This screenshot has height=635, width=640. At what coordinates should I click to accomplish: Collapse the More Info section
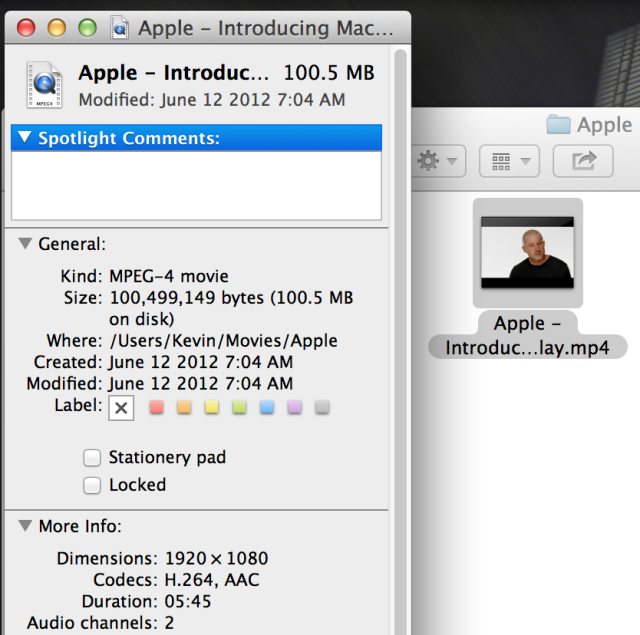pos(25,526)
